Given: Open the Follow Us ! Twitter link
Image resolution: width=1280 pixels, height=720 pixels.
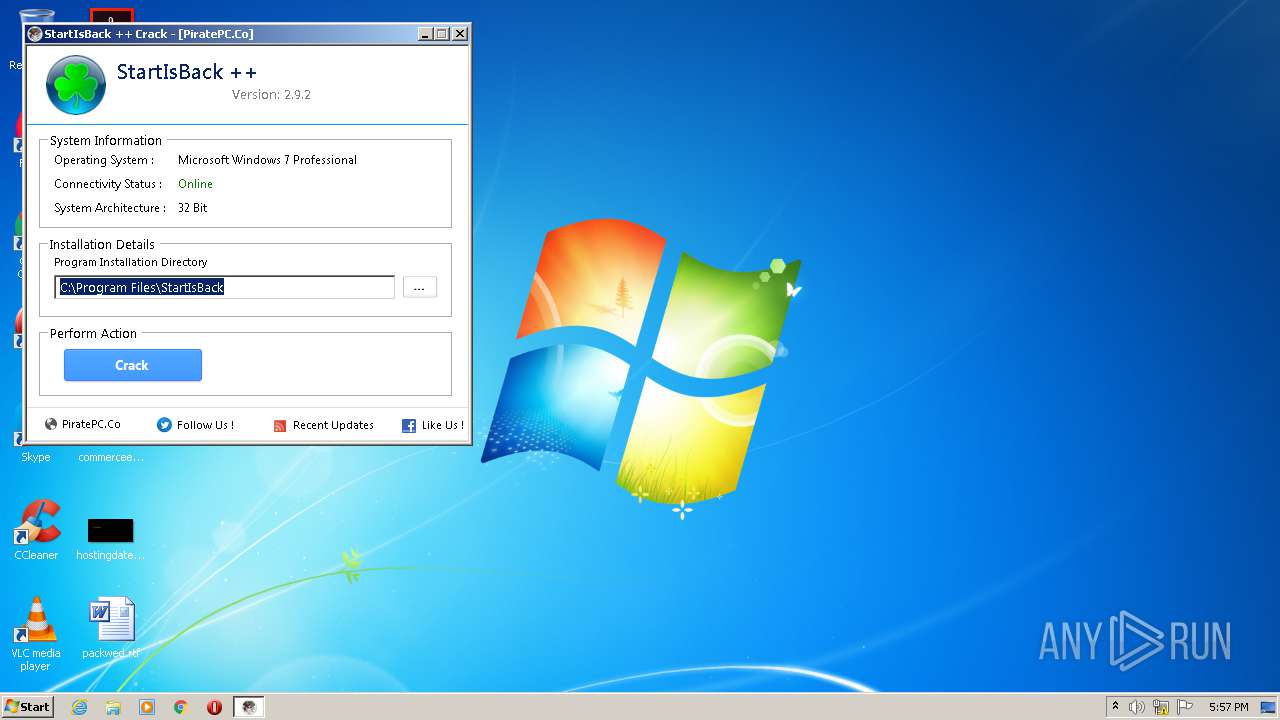Looking at the screenshot, I should click(x=205, y=425).
